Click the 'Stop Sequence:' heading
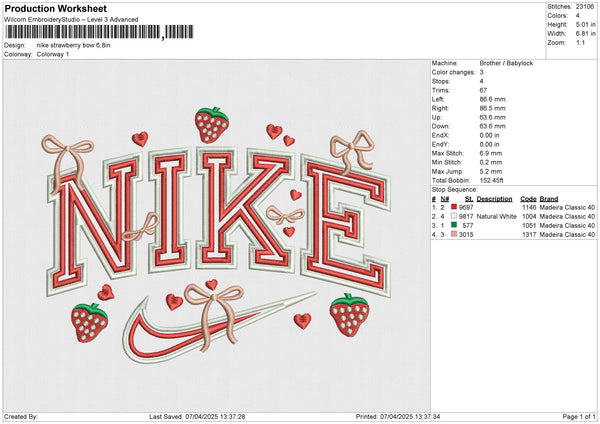This screenshot has width=600, height=424. [455, 190]
